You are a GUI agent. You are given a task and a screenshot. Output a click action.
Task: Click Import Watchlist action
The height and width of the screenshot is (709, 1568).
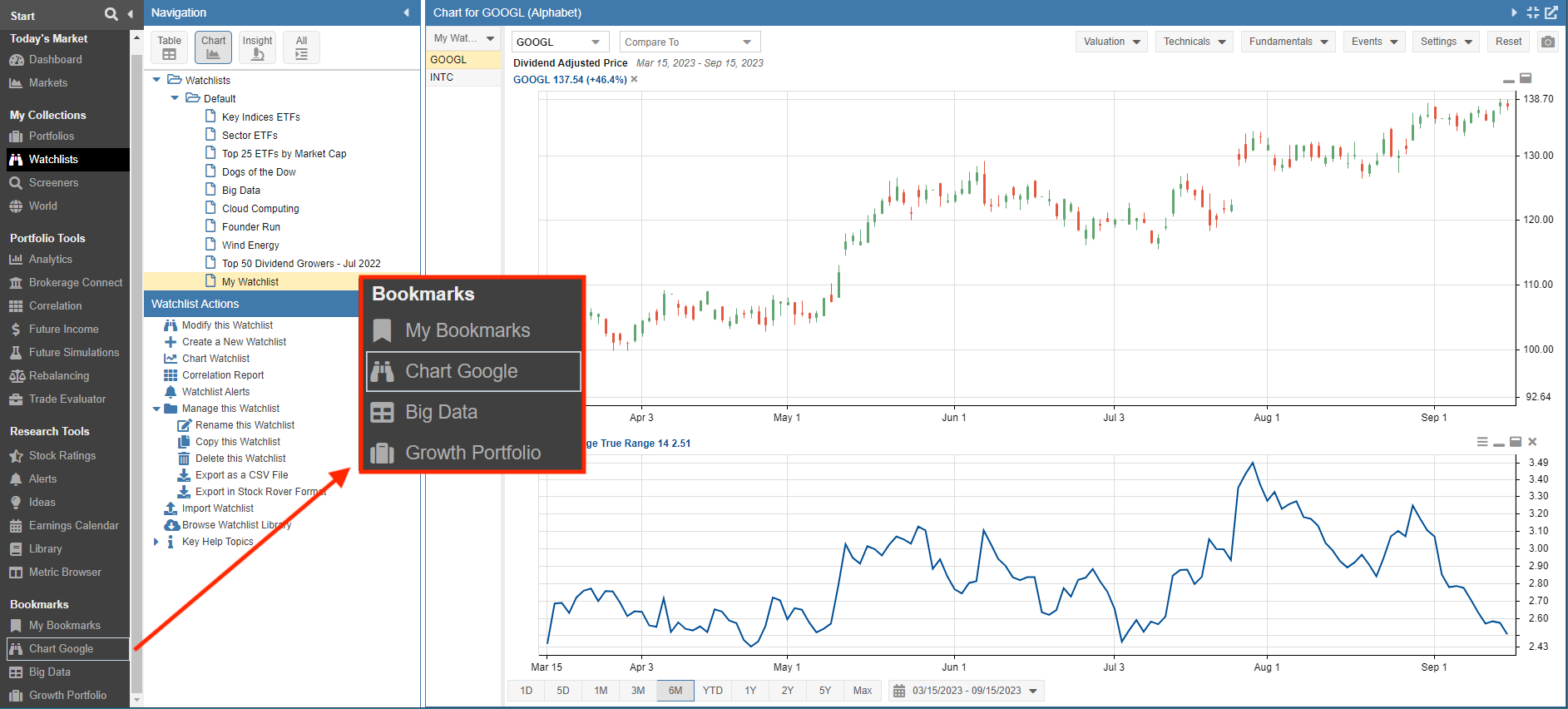point(218,508)
